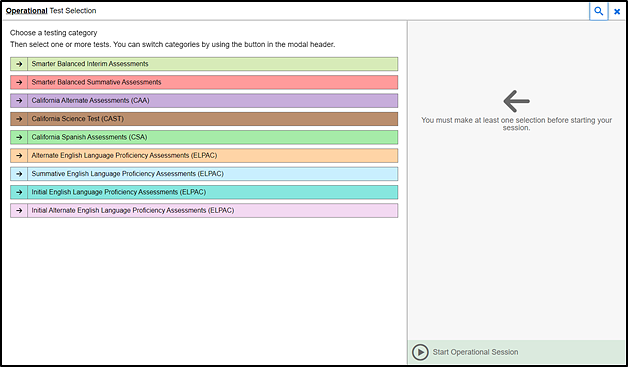The width and height of the screenshot is (628, 367).
Task: Expand arrow for California Spanish Assessments (CSA)
Action: click(x=19, y=137)
